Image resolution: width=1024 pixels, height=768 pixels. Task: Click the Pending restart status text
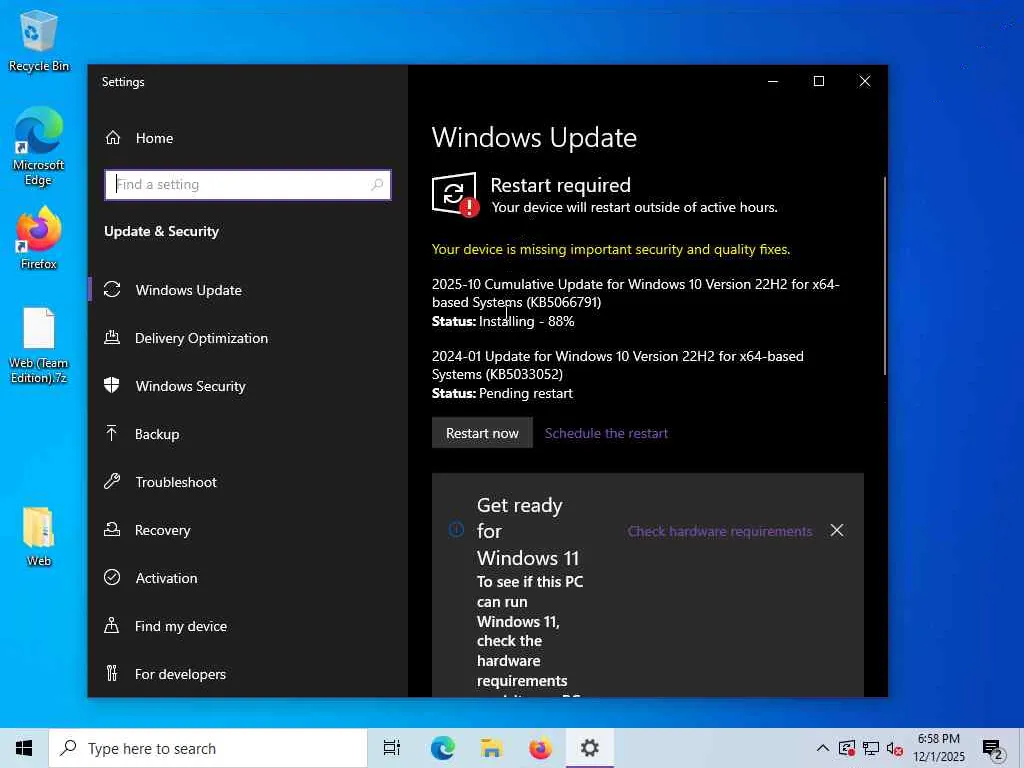(526, 393)
